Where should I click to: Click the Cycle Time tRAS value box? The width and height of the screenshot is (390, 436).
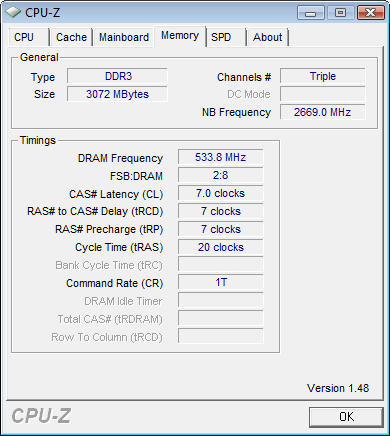221,247
